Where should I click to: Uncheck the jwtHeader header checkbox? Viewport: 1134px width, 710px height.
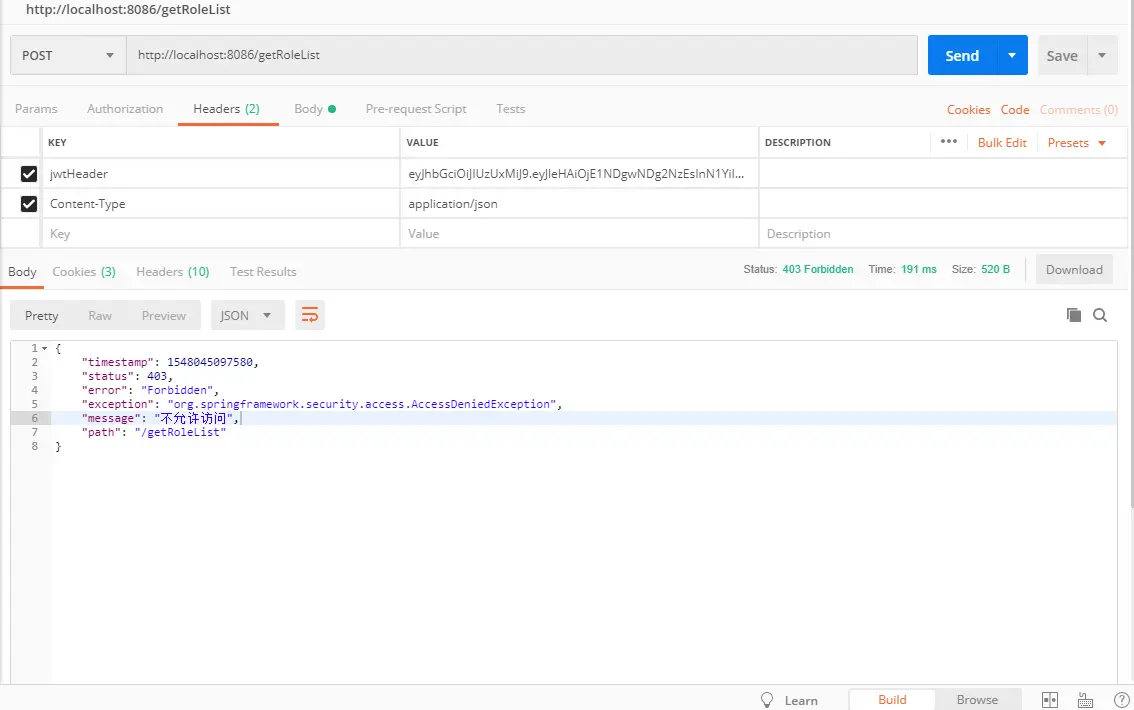point(29,174)
